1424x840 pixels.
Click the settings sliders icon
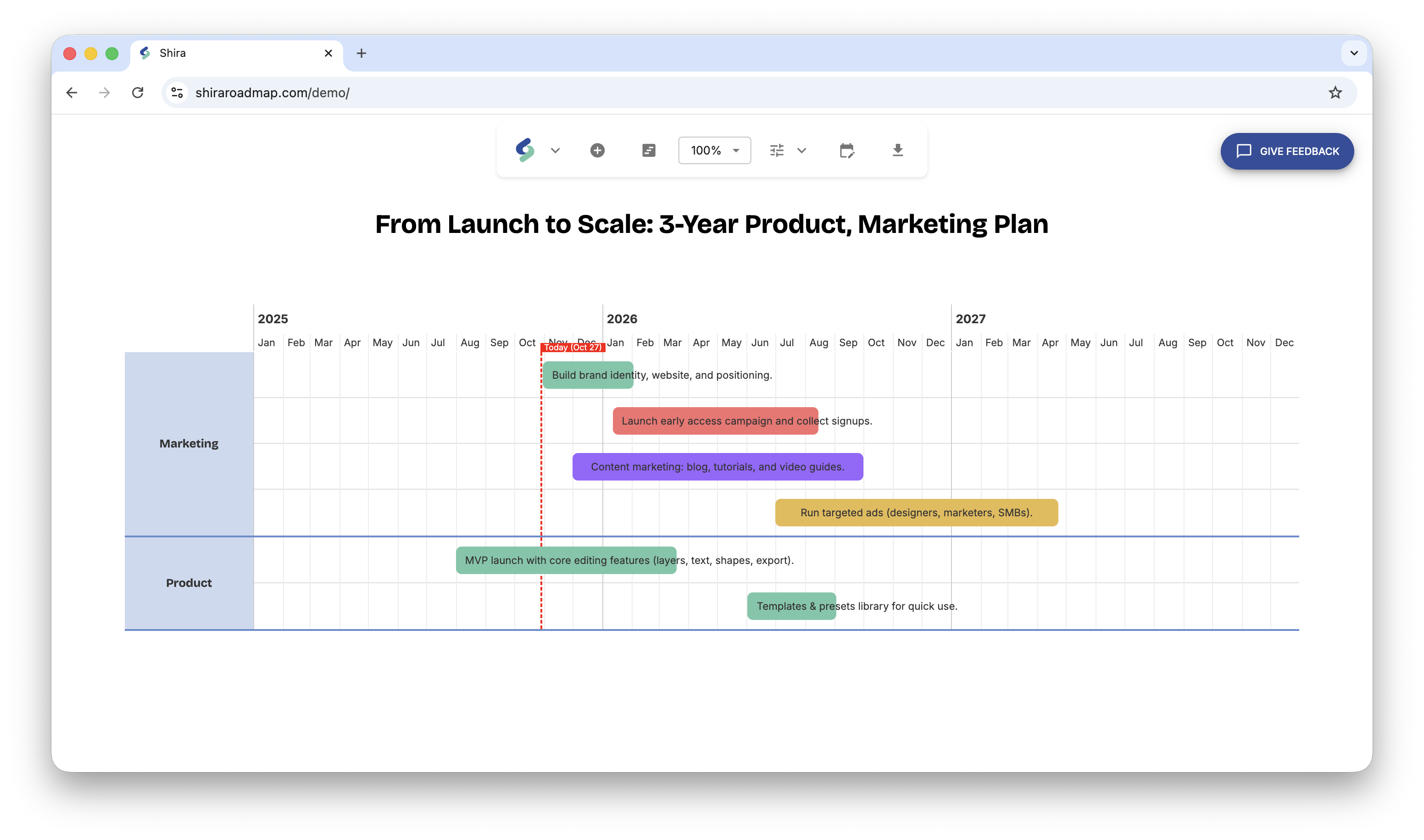pyautogui.click(x=777, y=150)
